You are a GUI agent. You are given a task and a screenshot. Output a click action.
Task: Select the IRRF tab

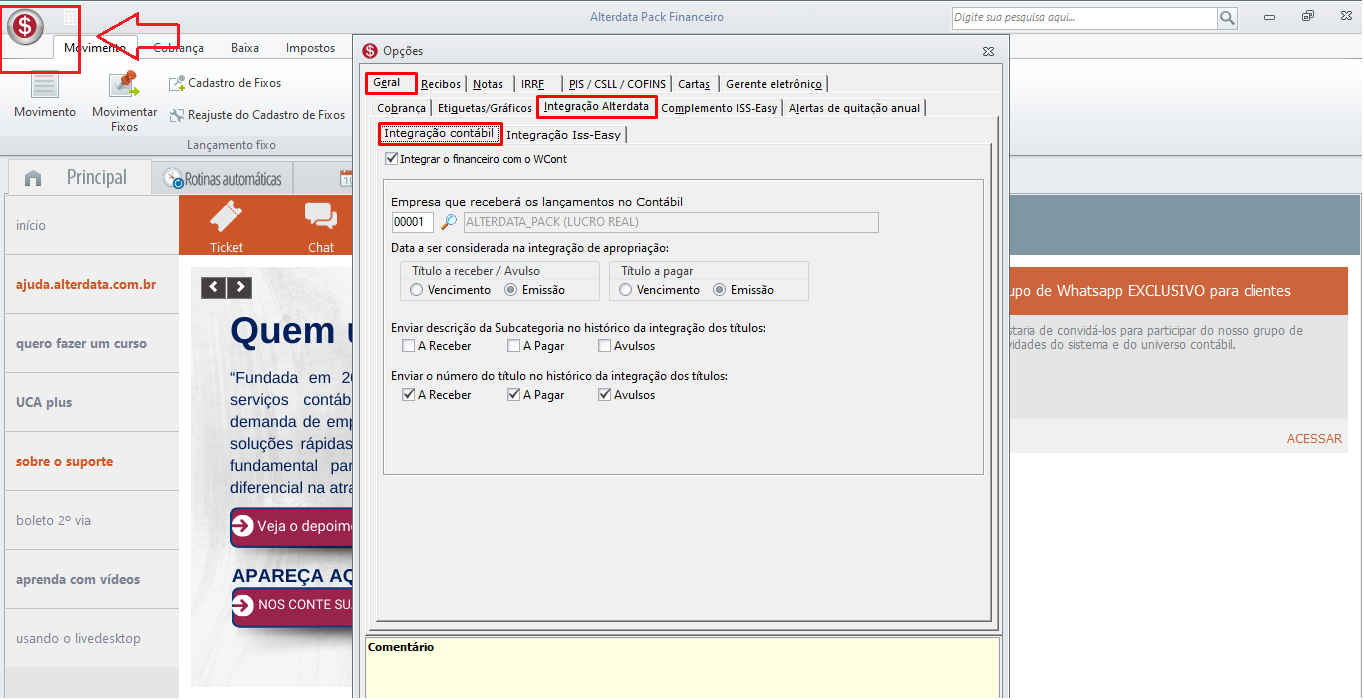(532, 84)
